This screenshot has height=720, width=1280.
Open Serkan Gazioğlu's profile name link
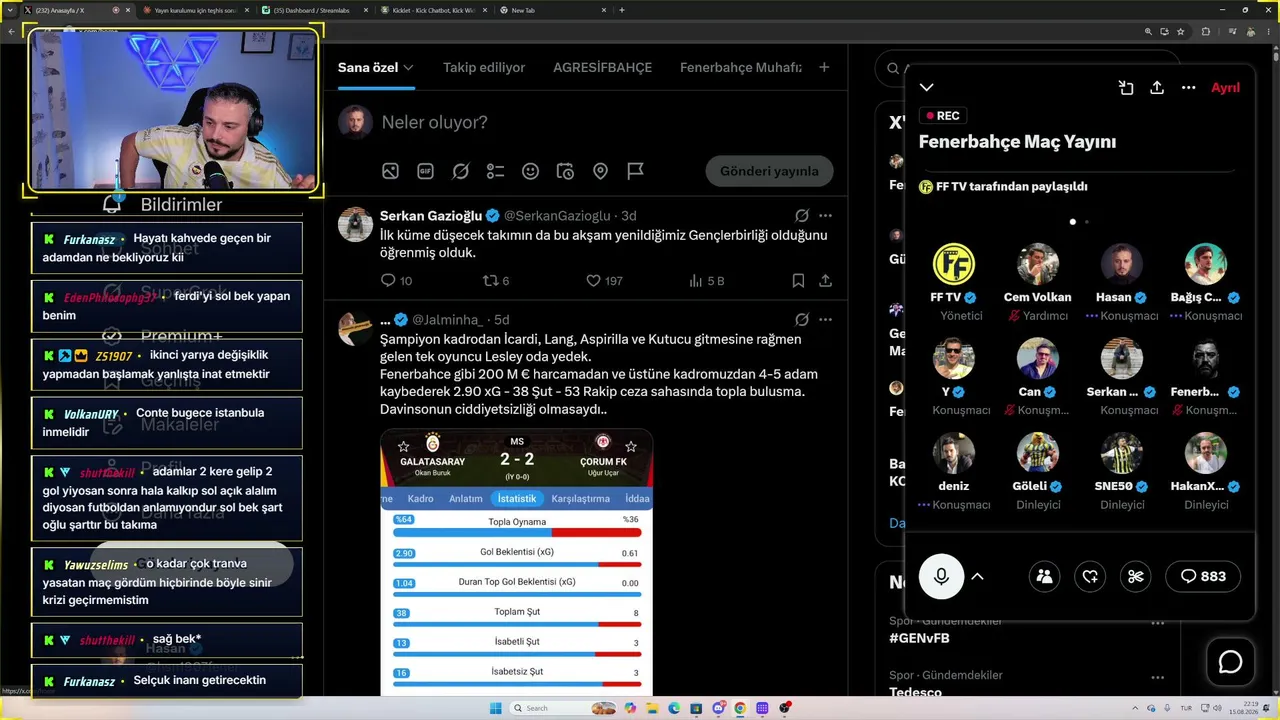point(432,215)
